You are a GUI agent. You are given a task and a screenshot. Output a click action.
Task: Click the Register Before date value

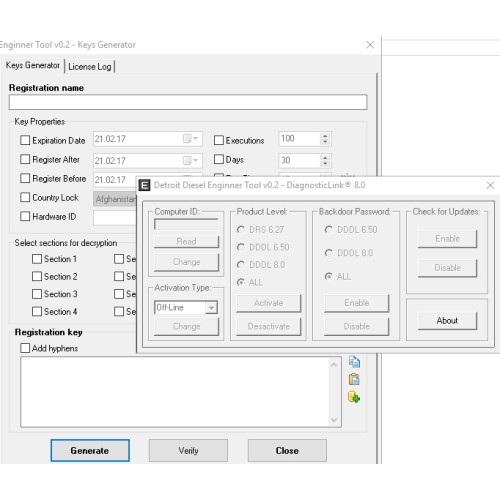(x=110, y=180)
